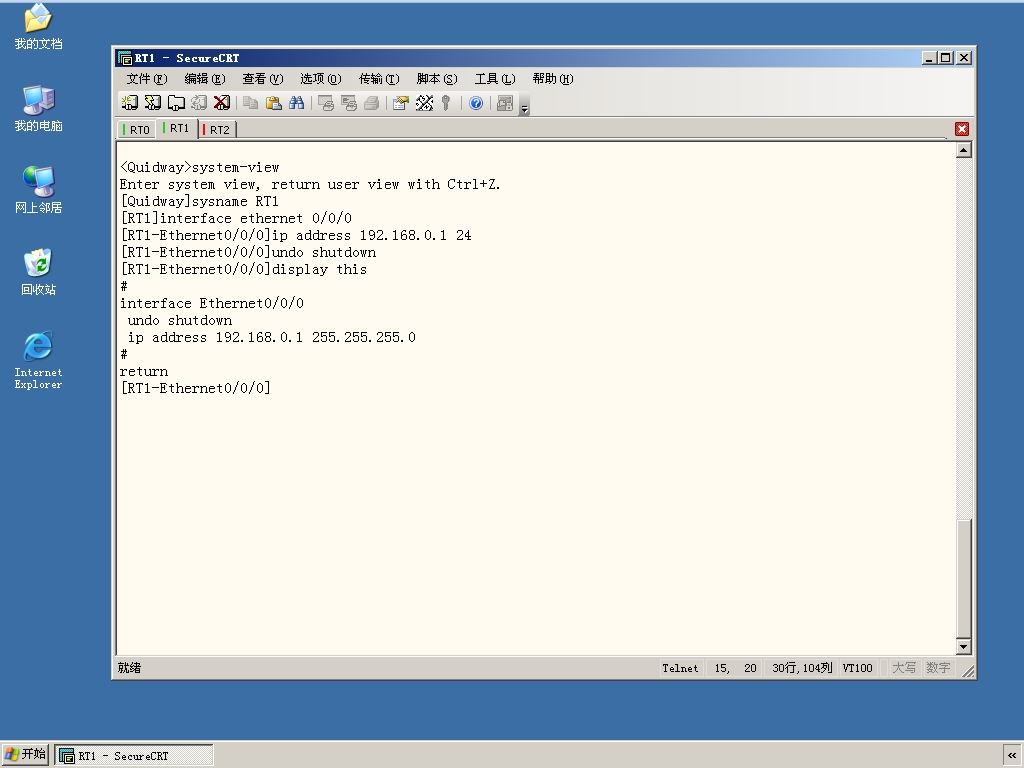Click the Keymap Editor icon
1024x768 pixels.
[424, 103]
